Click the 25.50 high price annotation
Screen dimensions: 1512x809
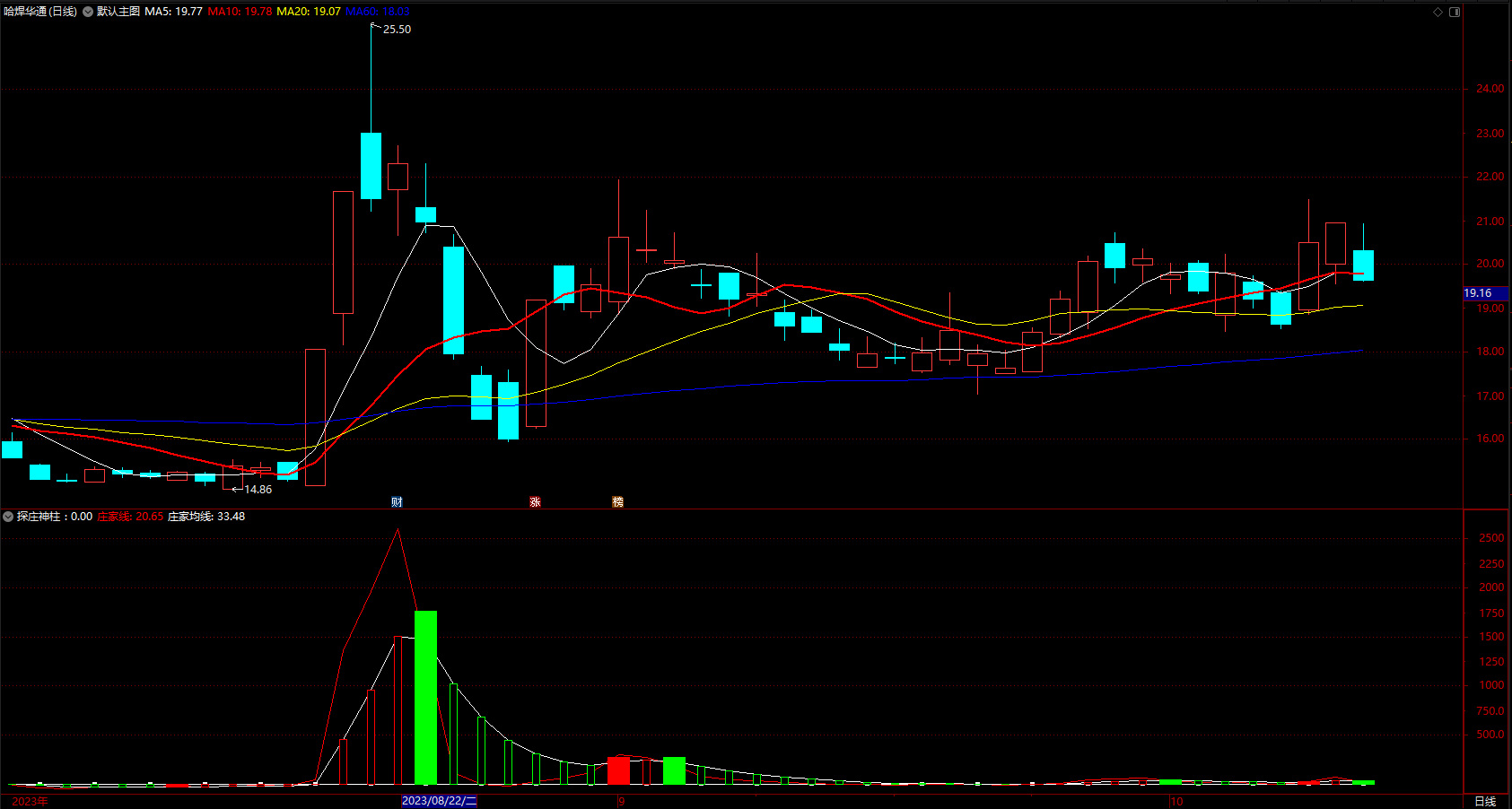[397, 30]
